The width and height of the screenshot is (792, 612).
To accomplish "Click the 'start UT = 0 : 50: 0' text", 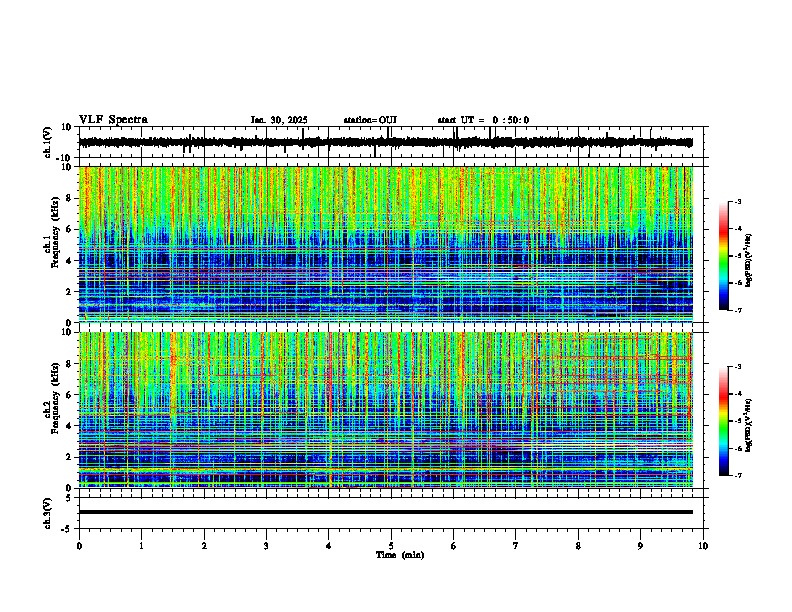I will [483, 120].
